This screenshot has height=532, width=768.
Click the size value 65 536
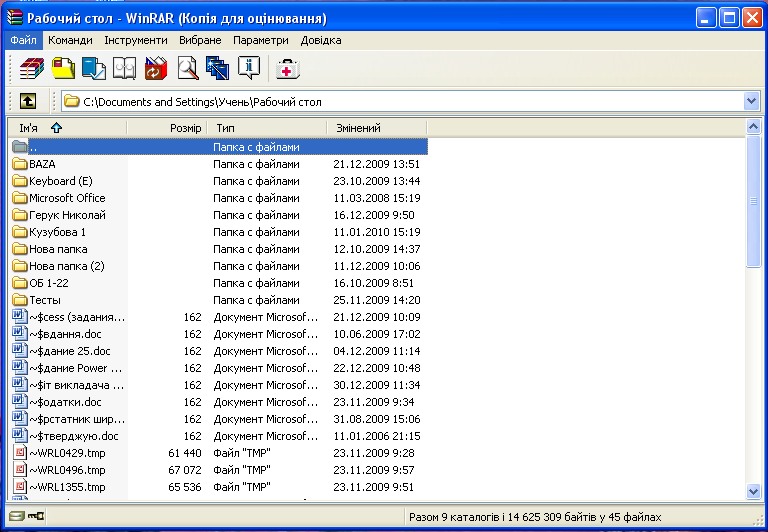185,487
